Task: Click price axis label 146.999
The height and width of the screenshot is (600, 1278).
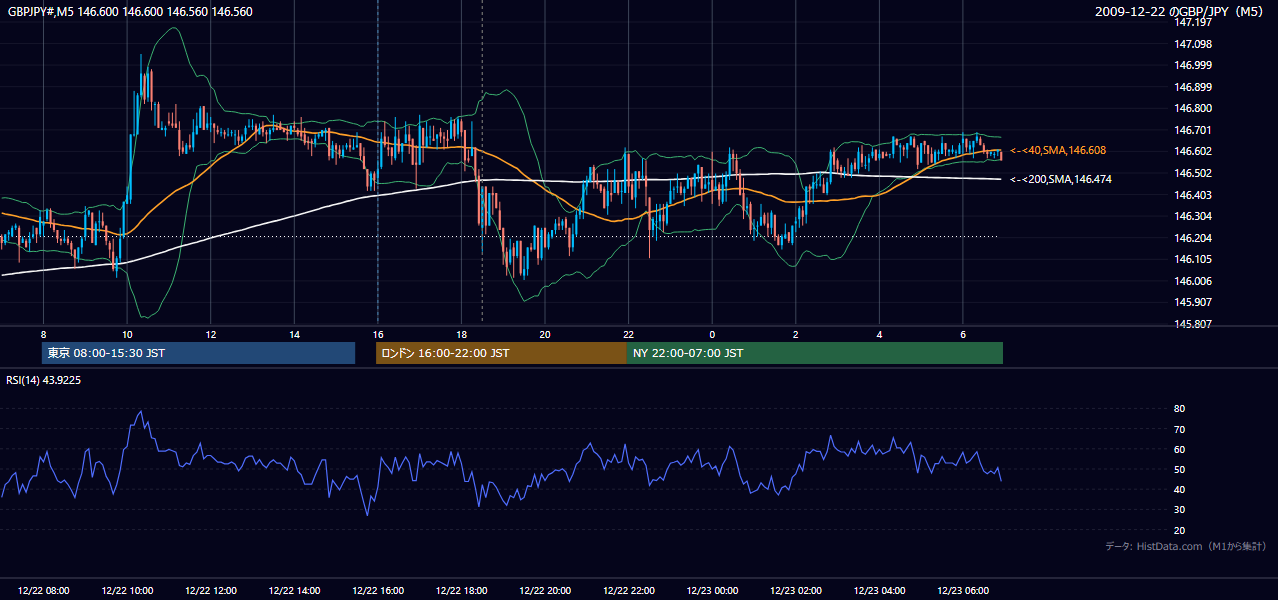Action: tap(1193, 65)
